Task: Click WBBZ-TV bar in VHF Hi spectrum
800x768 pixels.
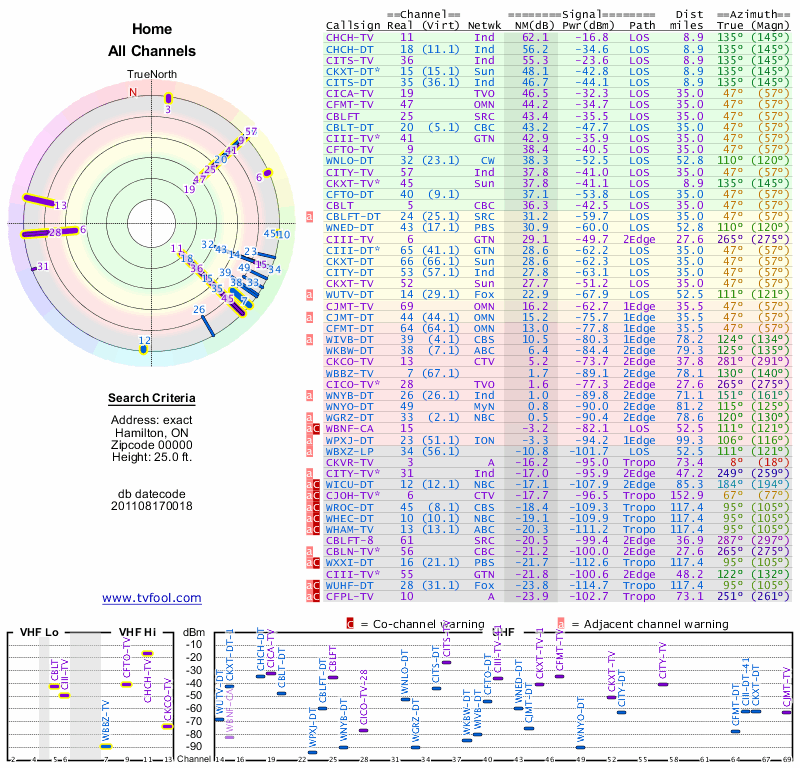Action: point(106,746)
